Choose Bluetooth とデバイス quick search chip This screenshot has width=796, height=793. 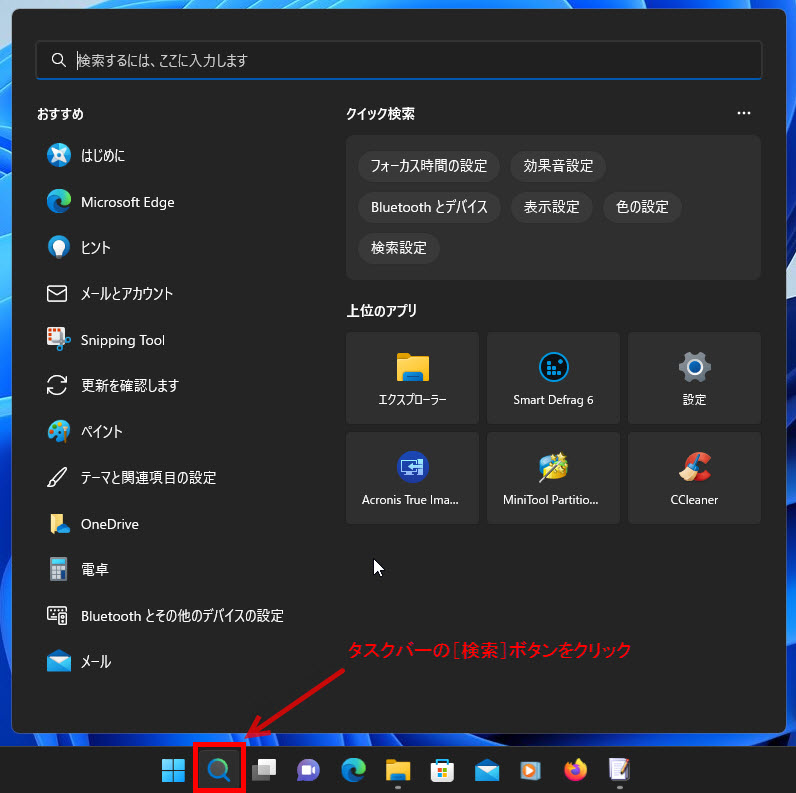(429, 207)
